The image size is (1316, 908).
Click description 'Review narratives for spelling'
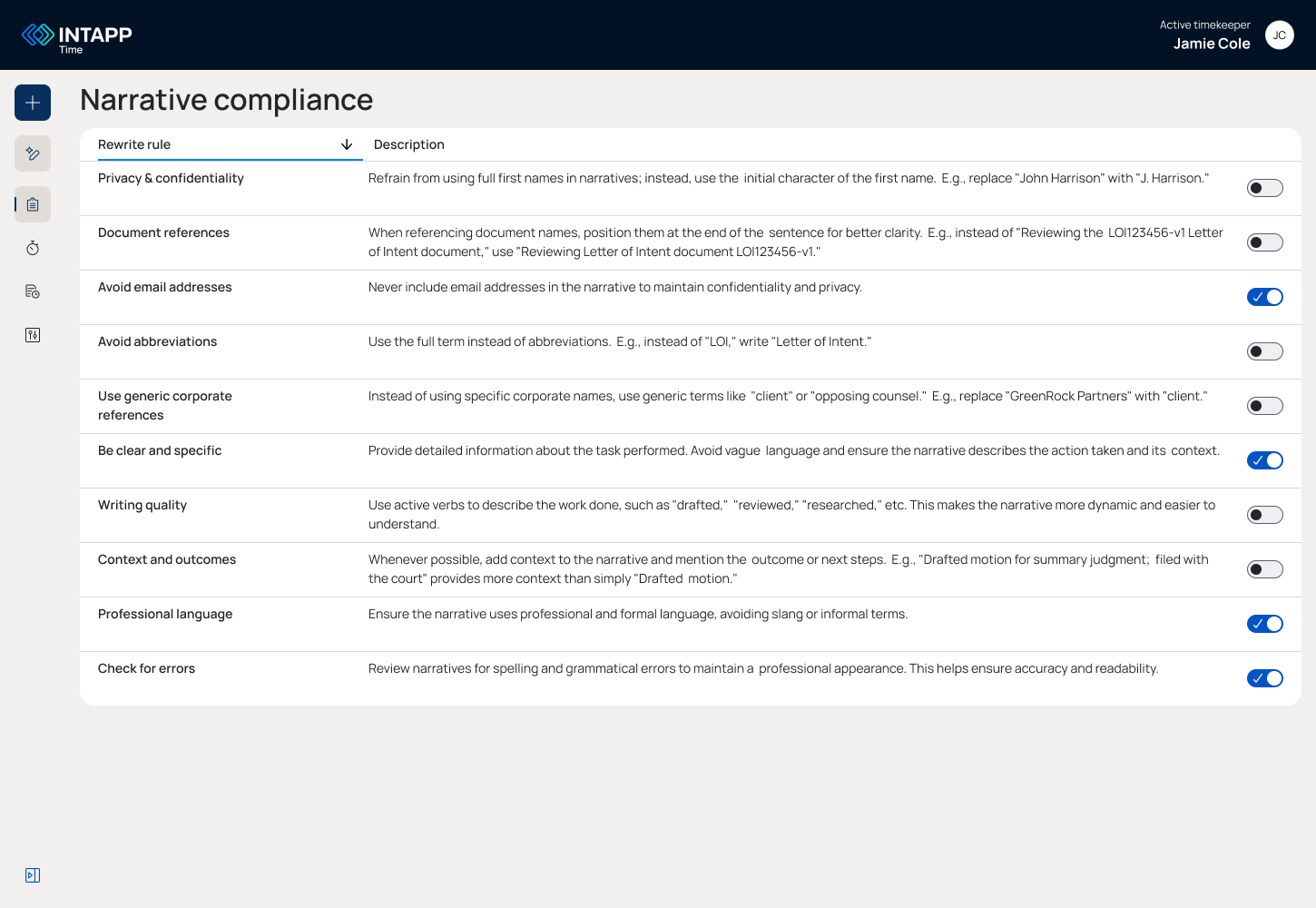click(x=763, y=668)
